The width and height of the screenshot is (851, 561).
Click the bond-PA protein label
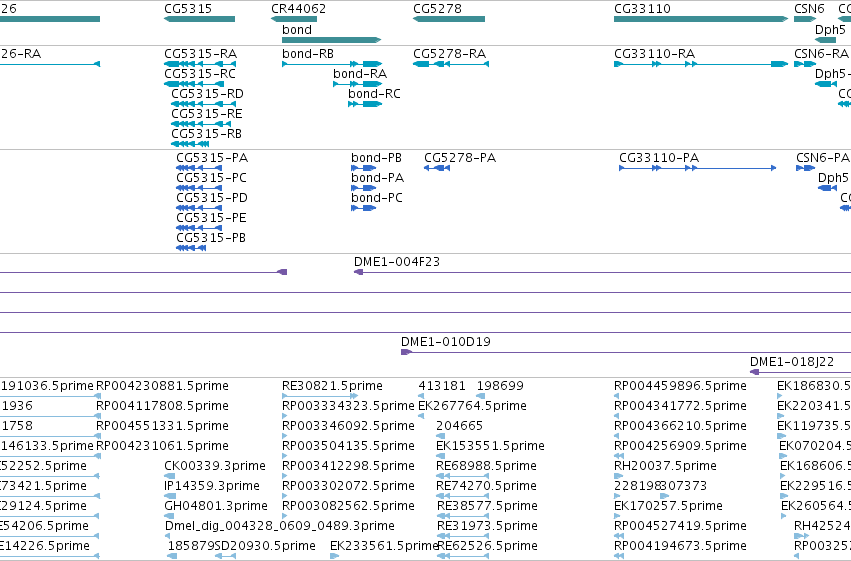coord(378,178)
